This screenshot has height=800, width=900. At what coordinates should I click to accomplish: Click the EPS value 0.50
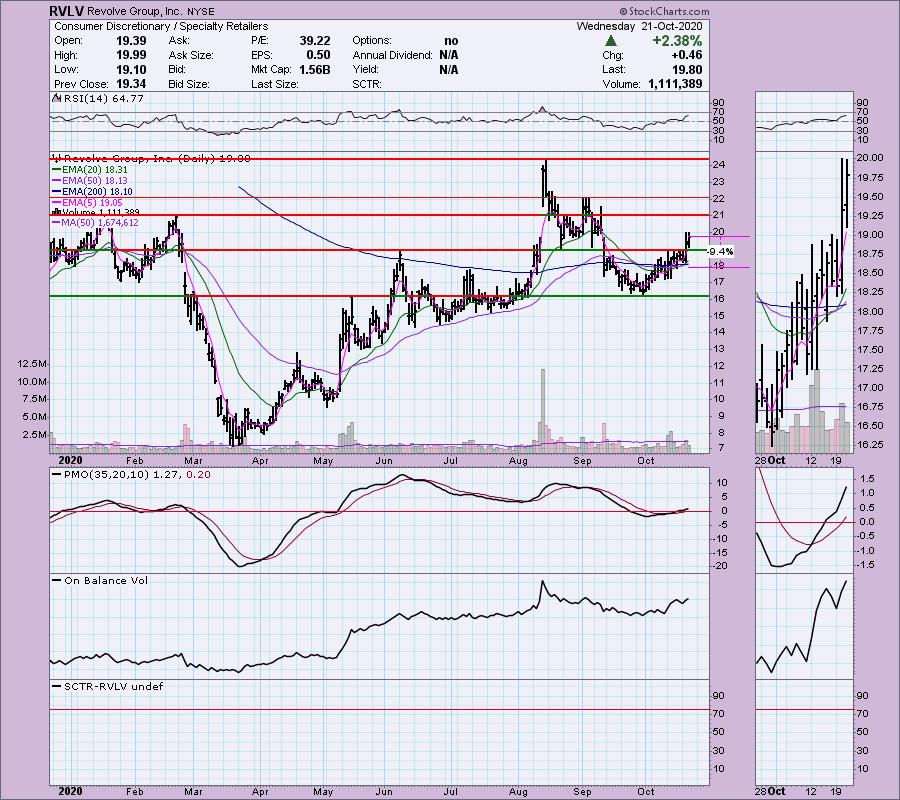pyautogui.click(x=319, y=55)
